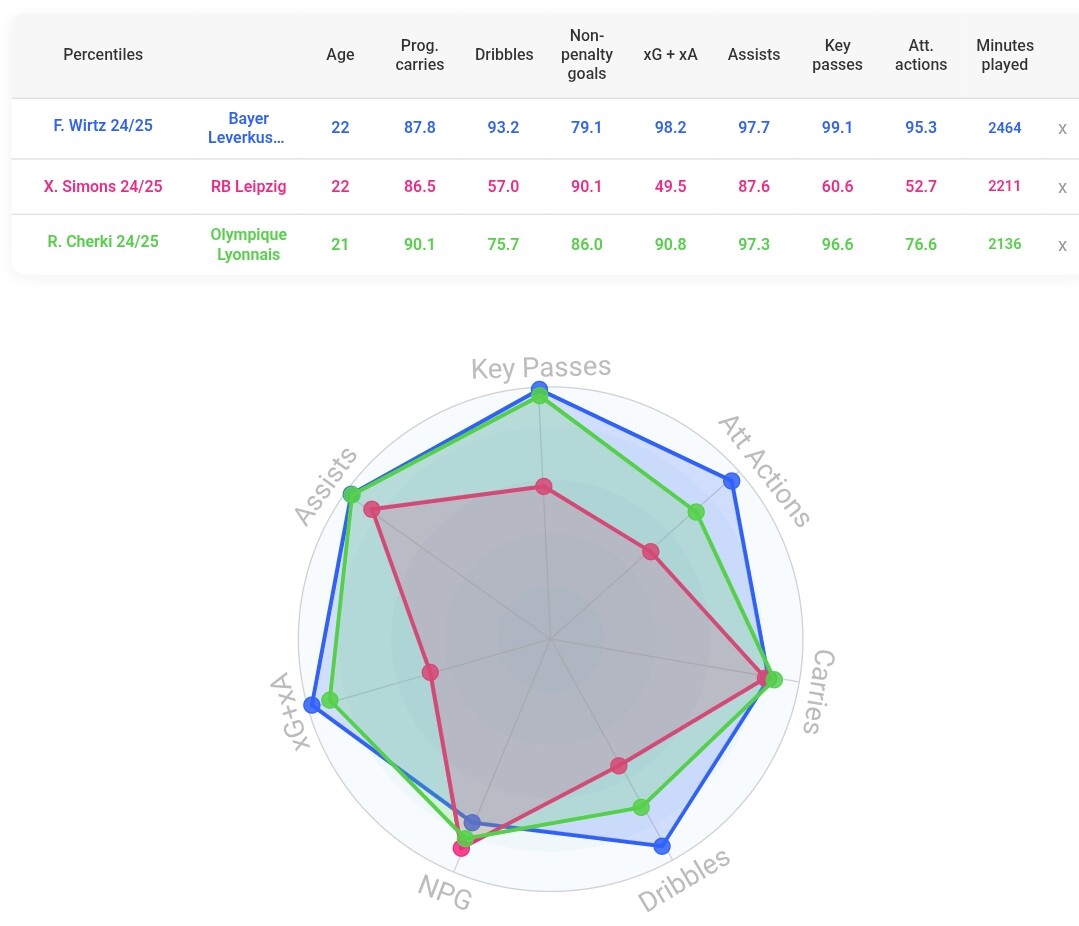Remove the F. Wirtz 24/25 row

point(1062,128)
